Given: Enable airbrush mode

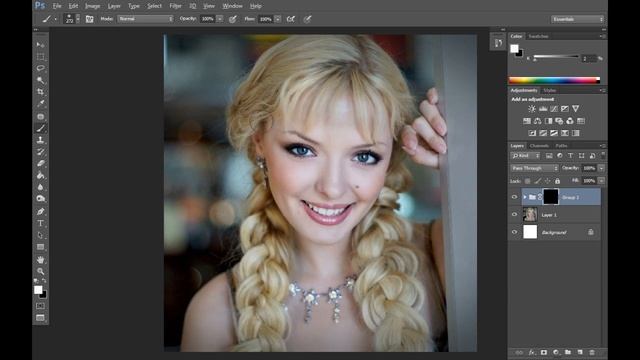Looking at the screenshot, I should [291, 19].
